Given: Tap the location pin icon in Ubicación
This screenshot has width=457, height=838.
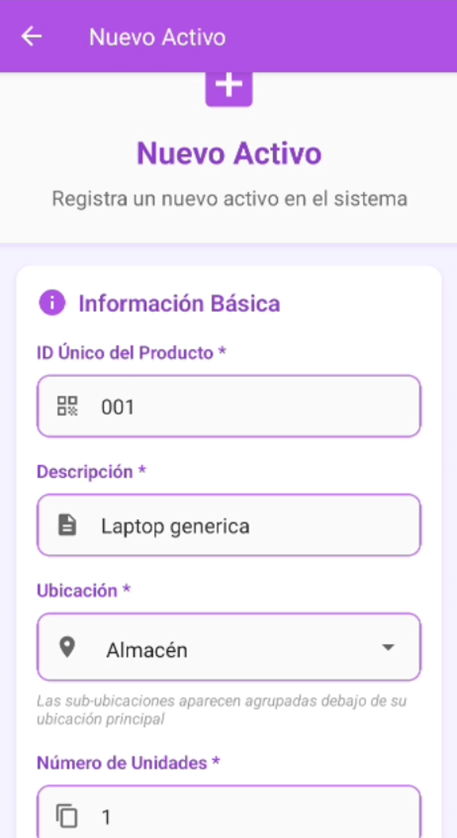Looking at the screenshot, I should click(67, 648).
